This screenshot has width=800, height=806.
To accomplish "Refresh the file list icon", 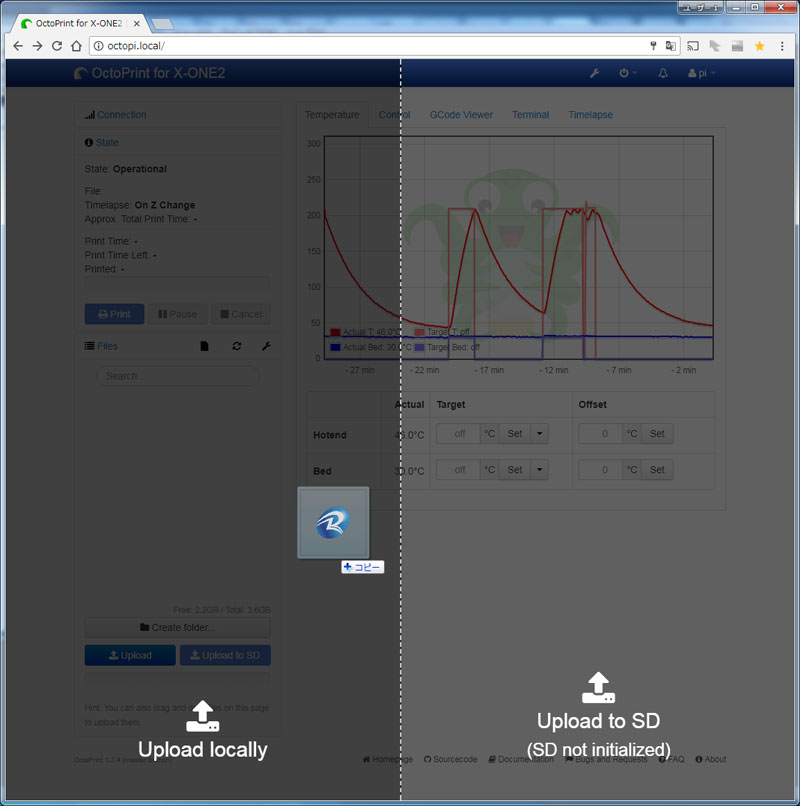I will click(x=237, y=346).
